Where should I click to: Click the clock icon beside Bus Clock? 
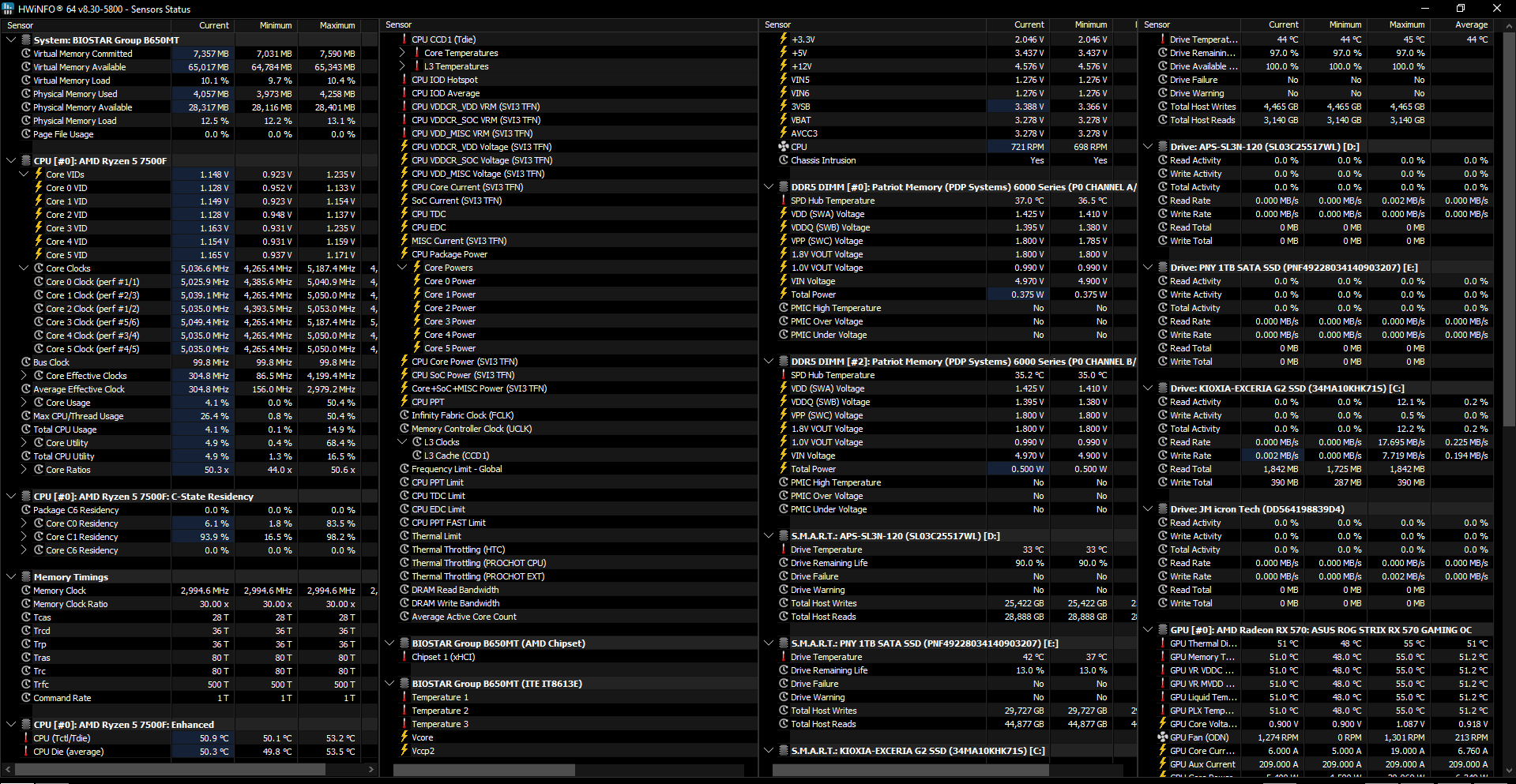tap(26, 362)
